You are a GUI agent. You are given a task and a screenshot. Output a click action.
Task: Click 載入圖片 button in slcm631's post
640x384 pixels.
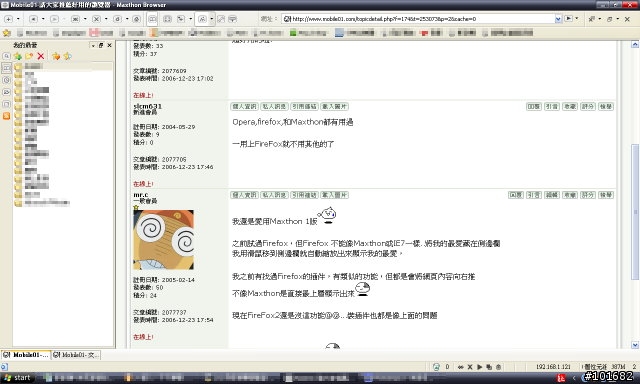coord(334,107)
